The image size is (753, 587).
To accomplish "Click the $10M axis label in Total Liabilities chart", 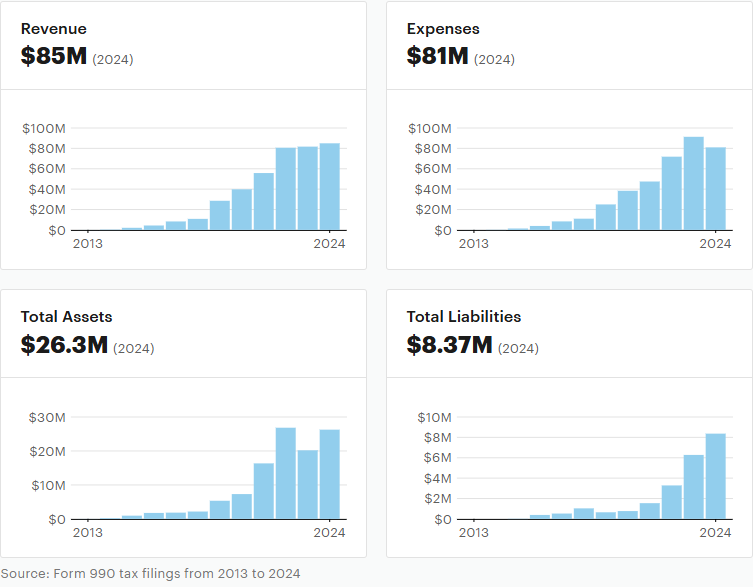I will tap(434, 417).
